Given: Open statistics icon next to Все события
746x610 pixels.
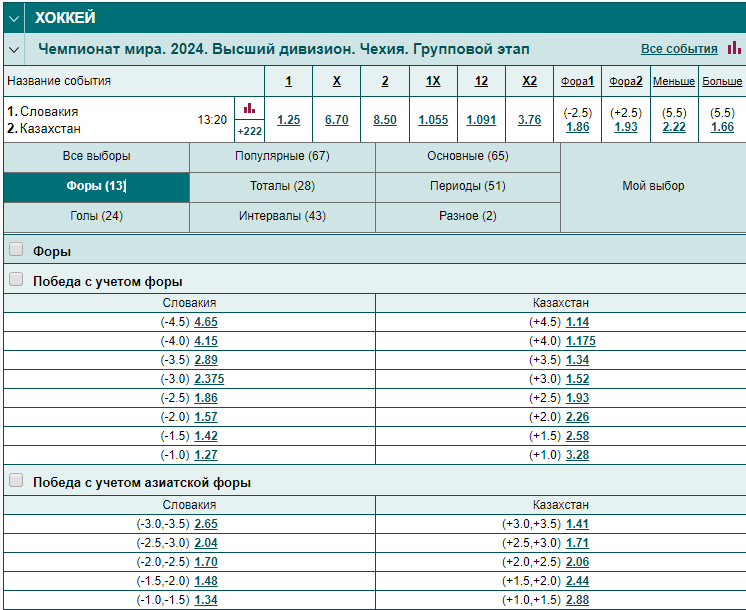Looking at the screenshot, I should pyautogui.click(x=734, y=48).
